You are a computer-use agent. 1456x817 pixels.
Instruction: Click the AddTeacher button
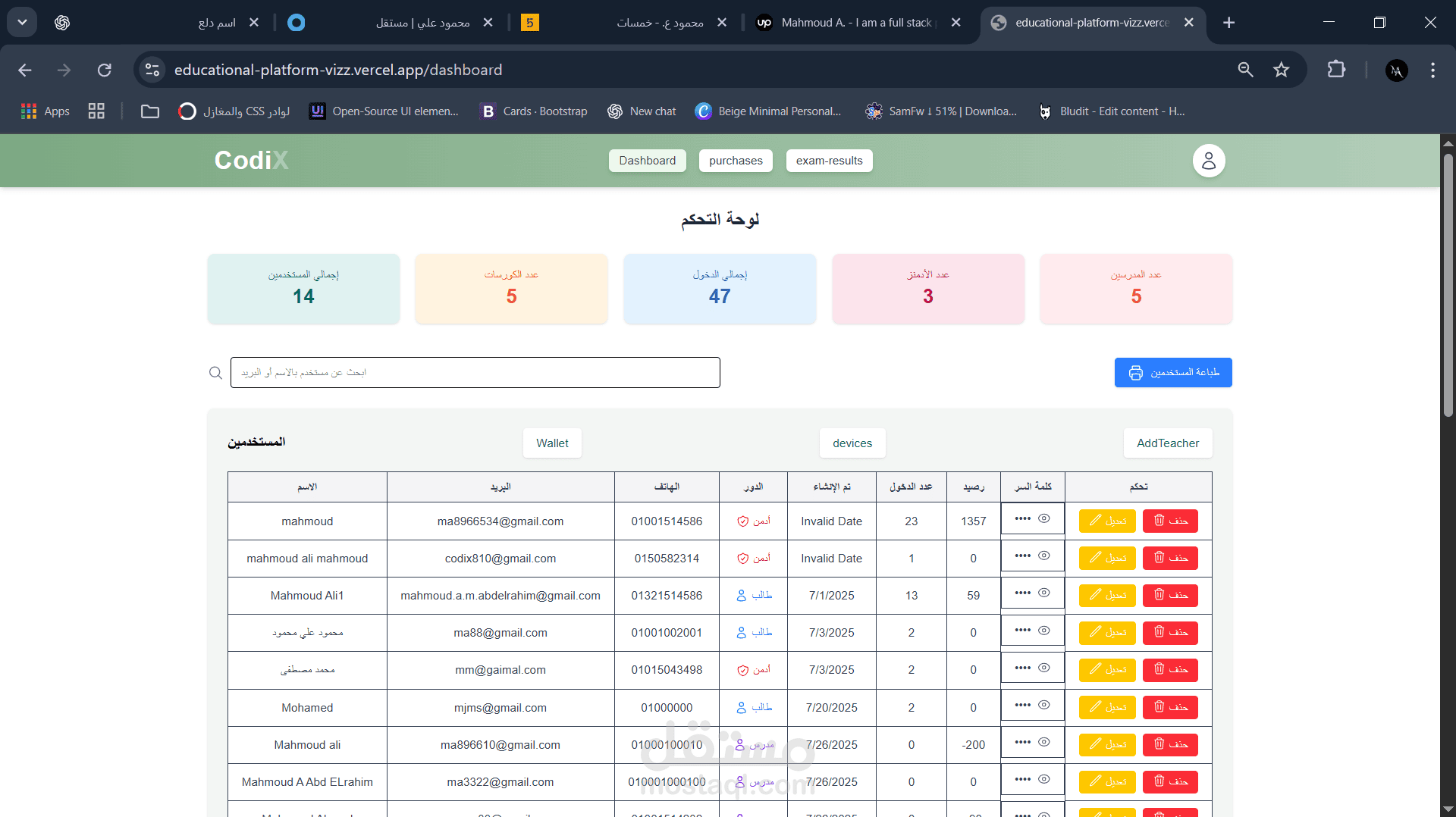point(1168,443)
